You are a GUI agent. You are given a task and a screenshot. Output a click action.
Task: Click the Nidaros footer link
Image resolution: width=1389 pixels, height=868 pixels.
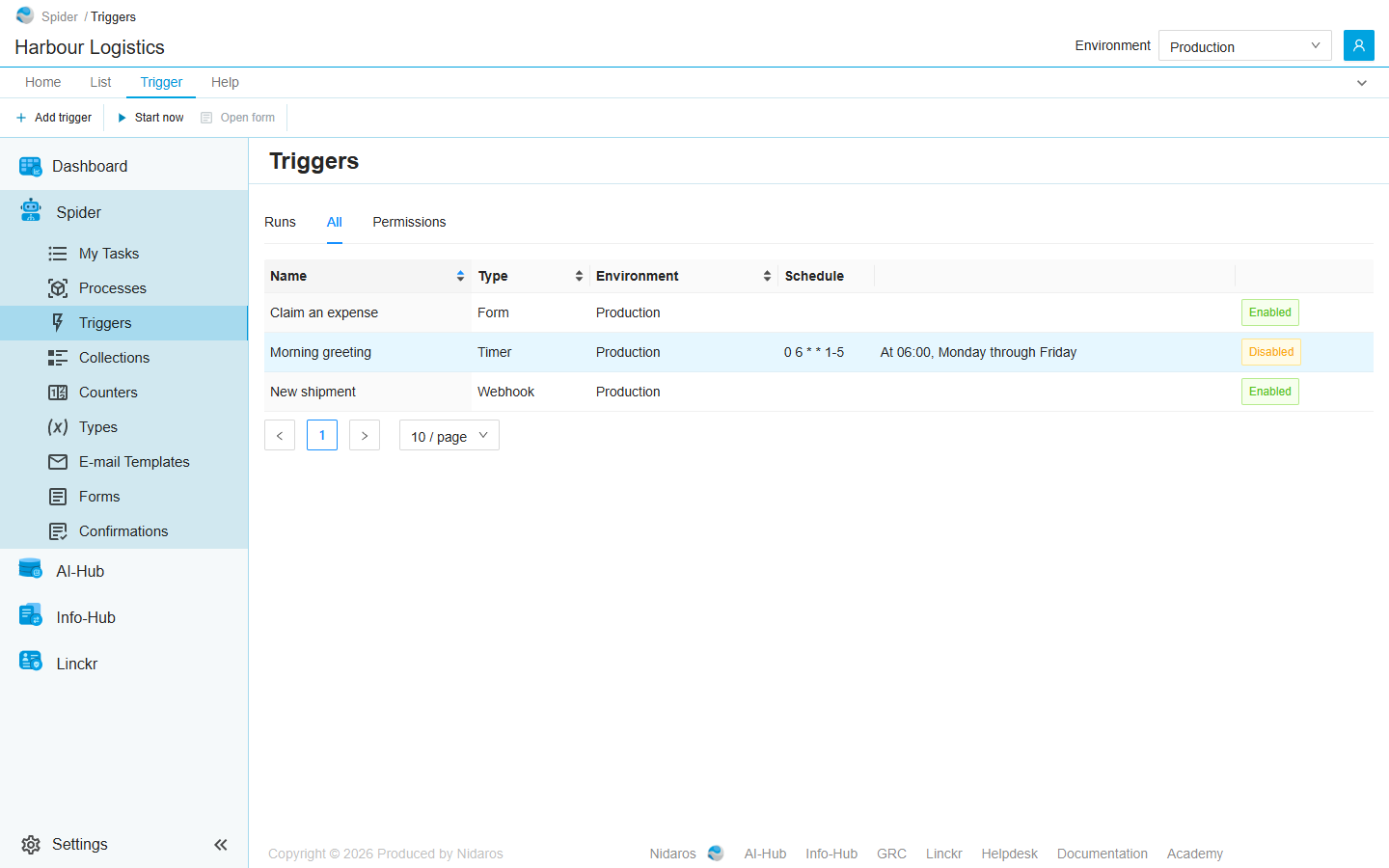tap(672, 854)
